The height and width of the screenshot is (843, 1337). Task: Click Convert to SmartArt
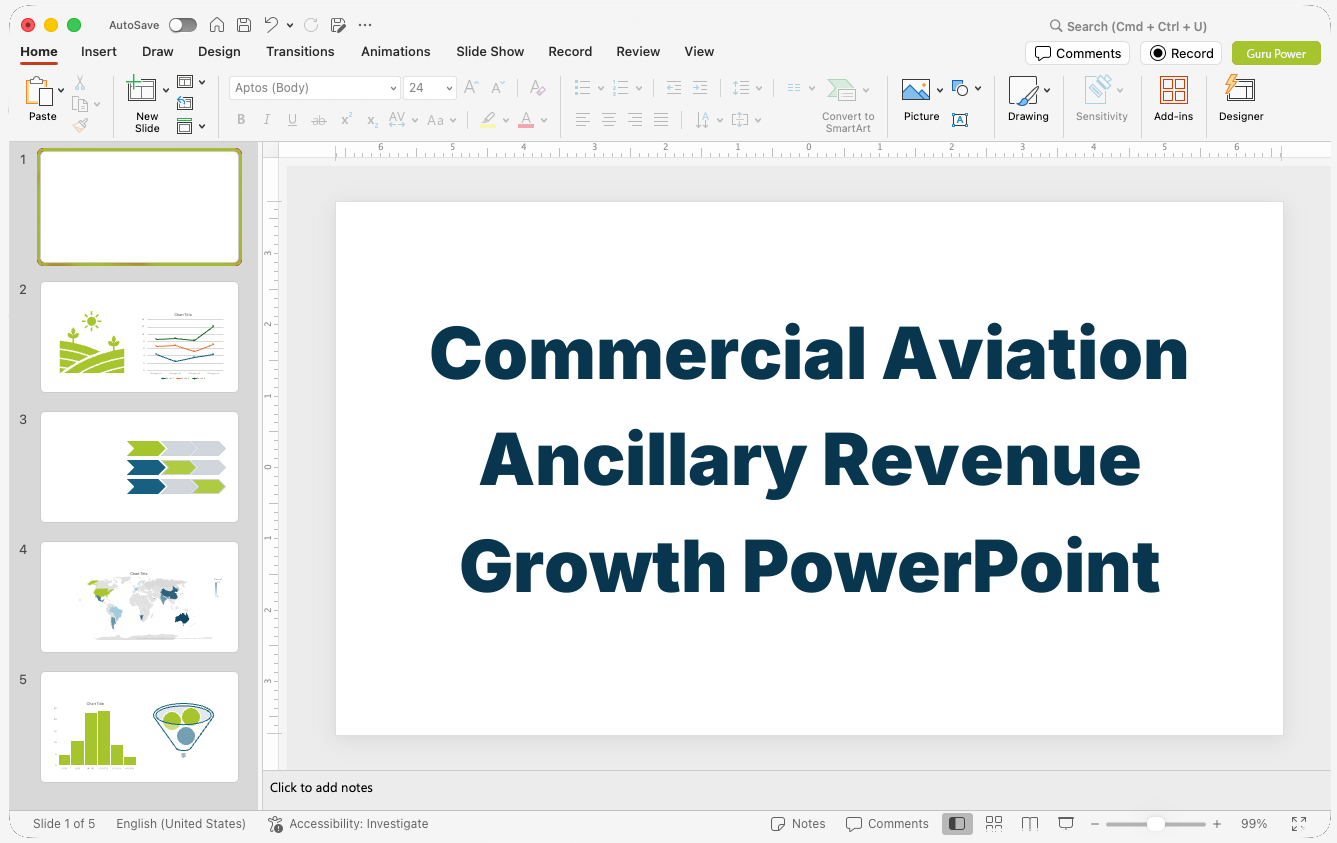(848, 104)
